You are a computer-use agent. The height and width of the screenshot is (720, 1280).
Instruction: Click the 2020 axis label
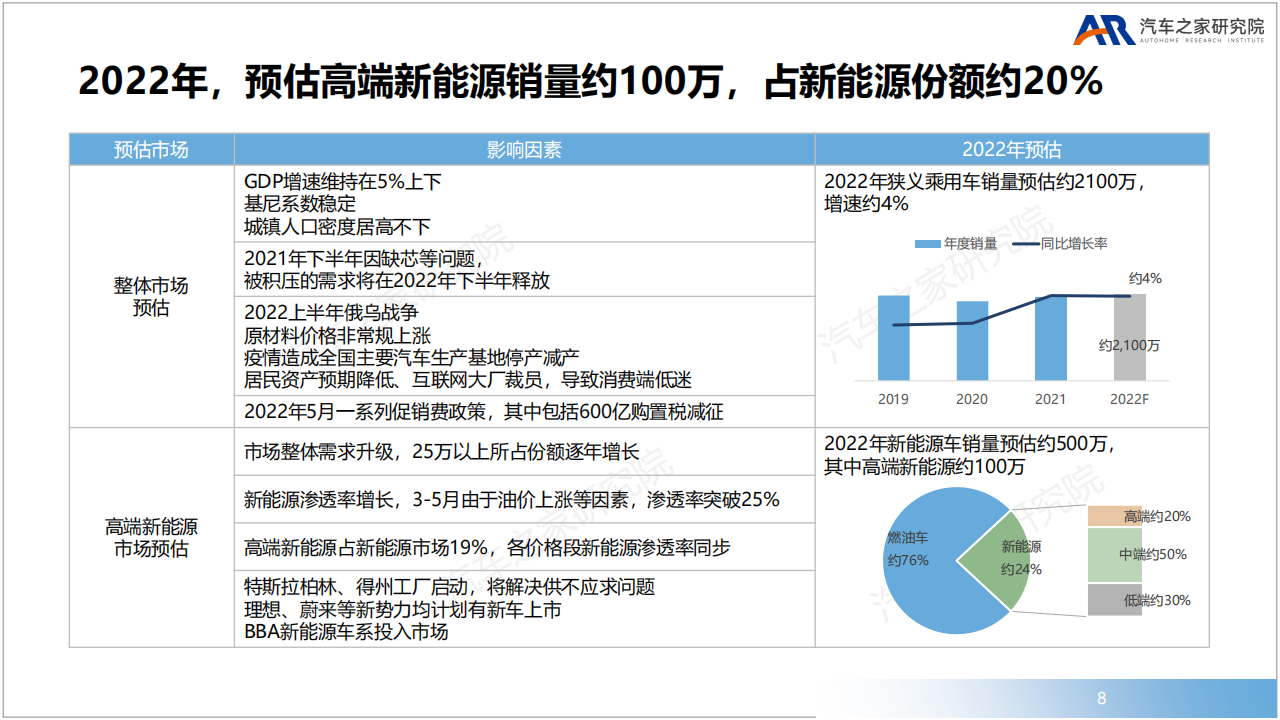972,399
